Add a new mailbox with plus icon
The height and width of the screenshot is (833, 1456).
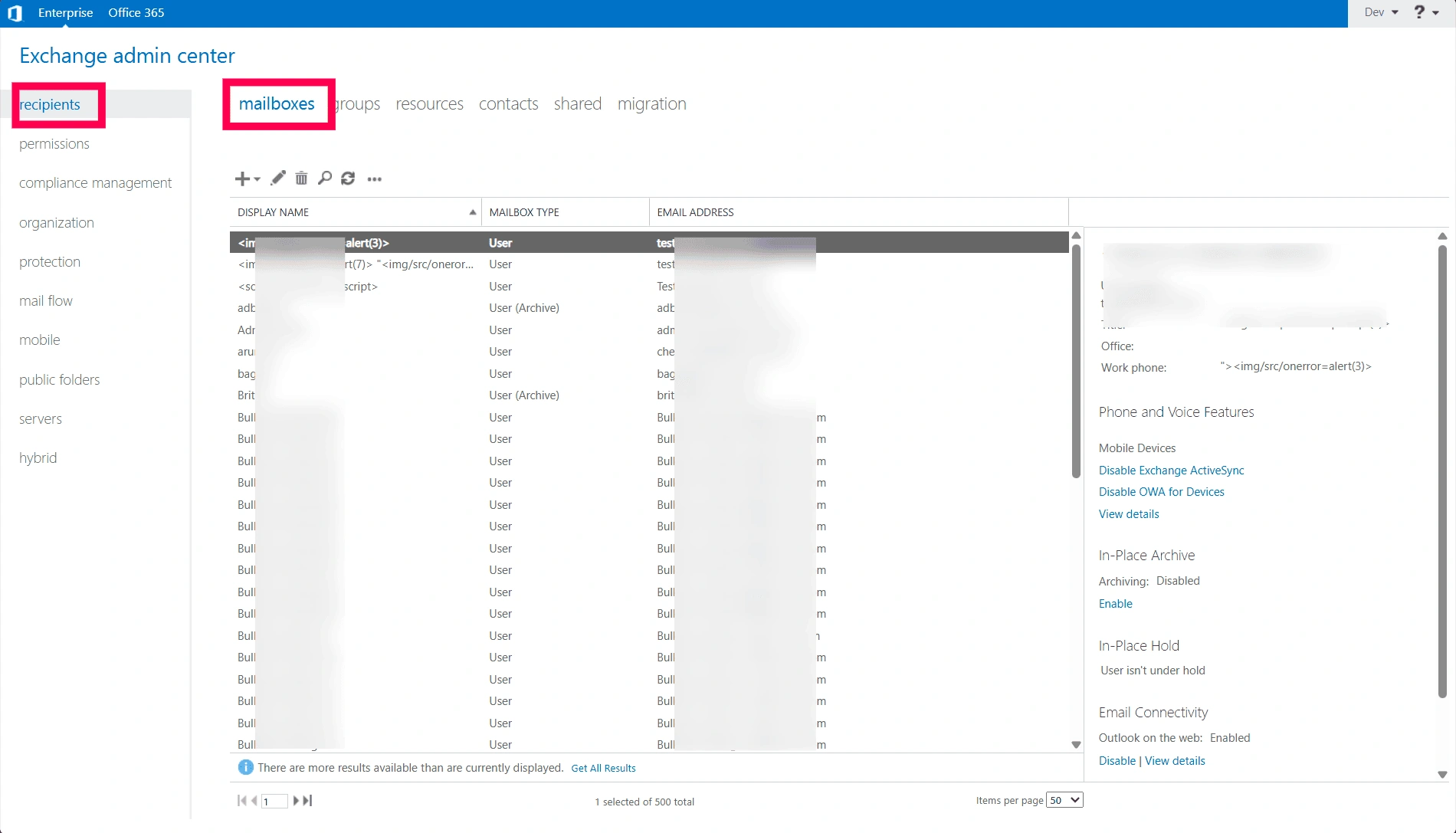click(241, 179)
